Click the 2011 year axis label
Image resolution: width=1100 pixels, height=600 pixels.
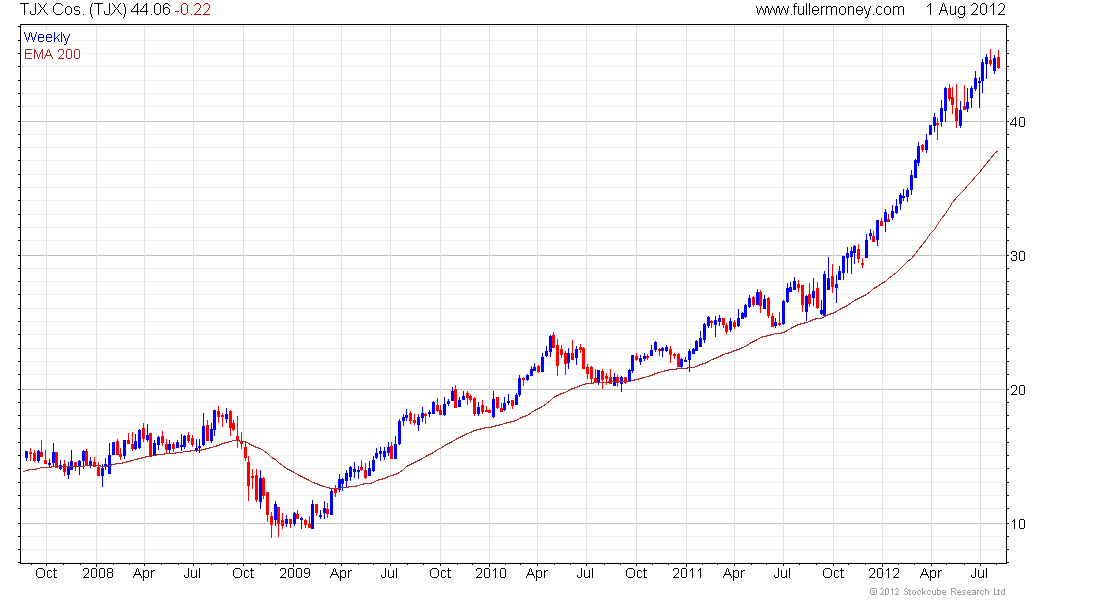point(688,573)
